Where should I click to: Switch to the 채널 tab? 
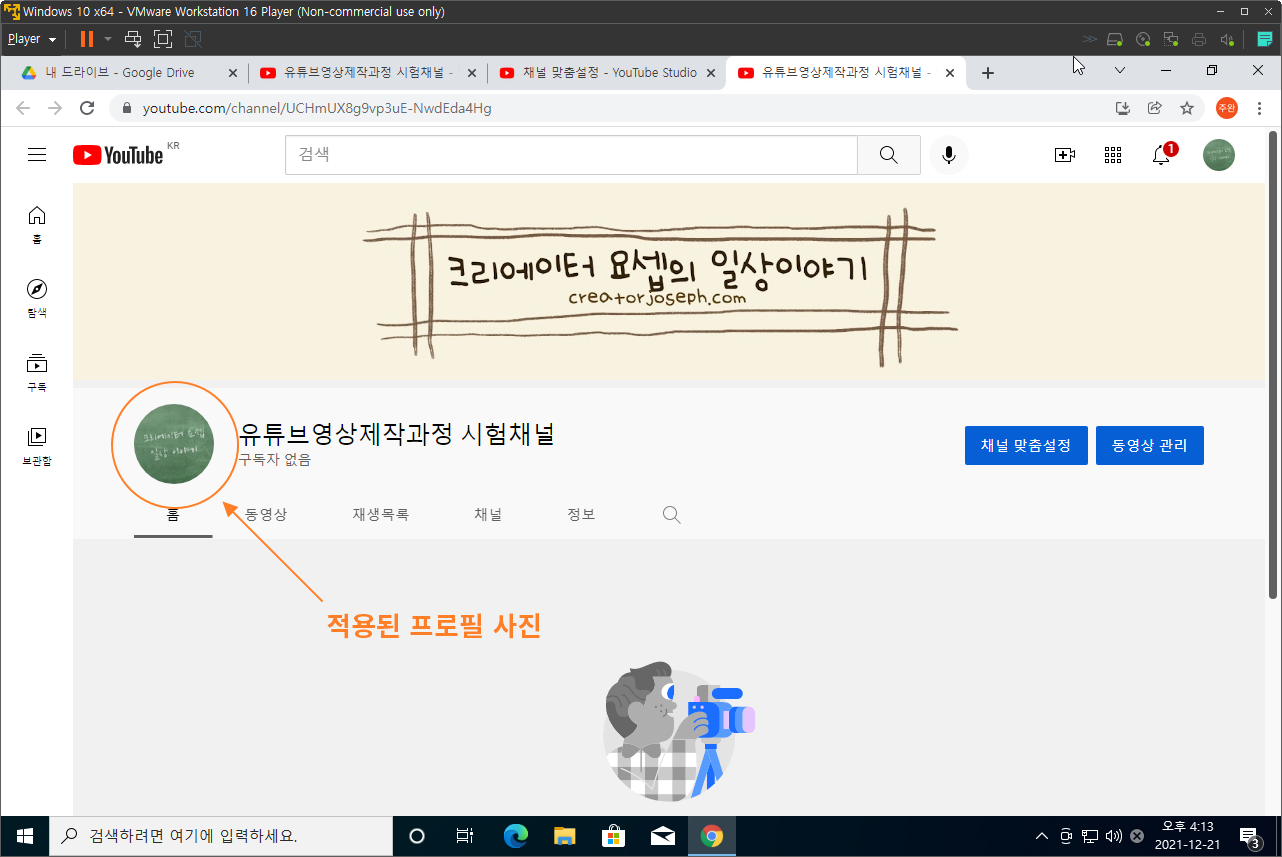[488, 515]
